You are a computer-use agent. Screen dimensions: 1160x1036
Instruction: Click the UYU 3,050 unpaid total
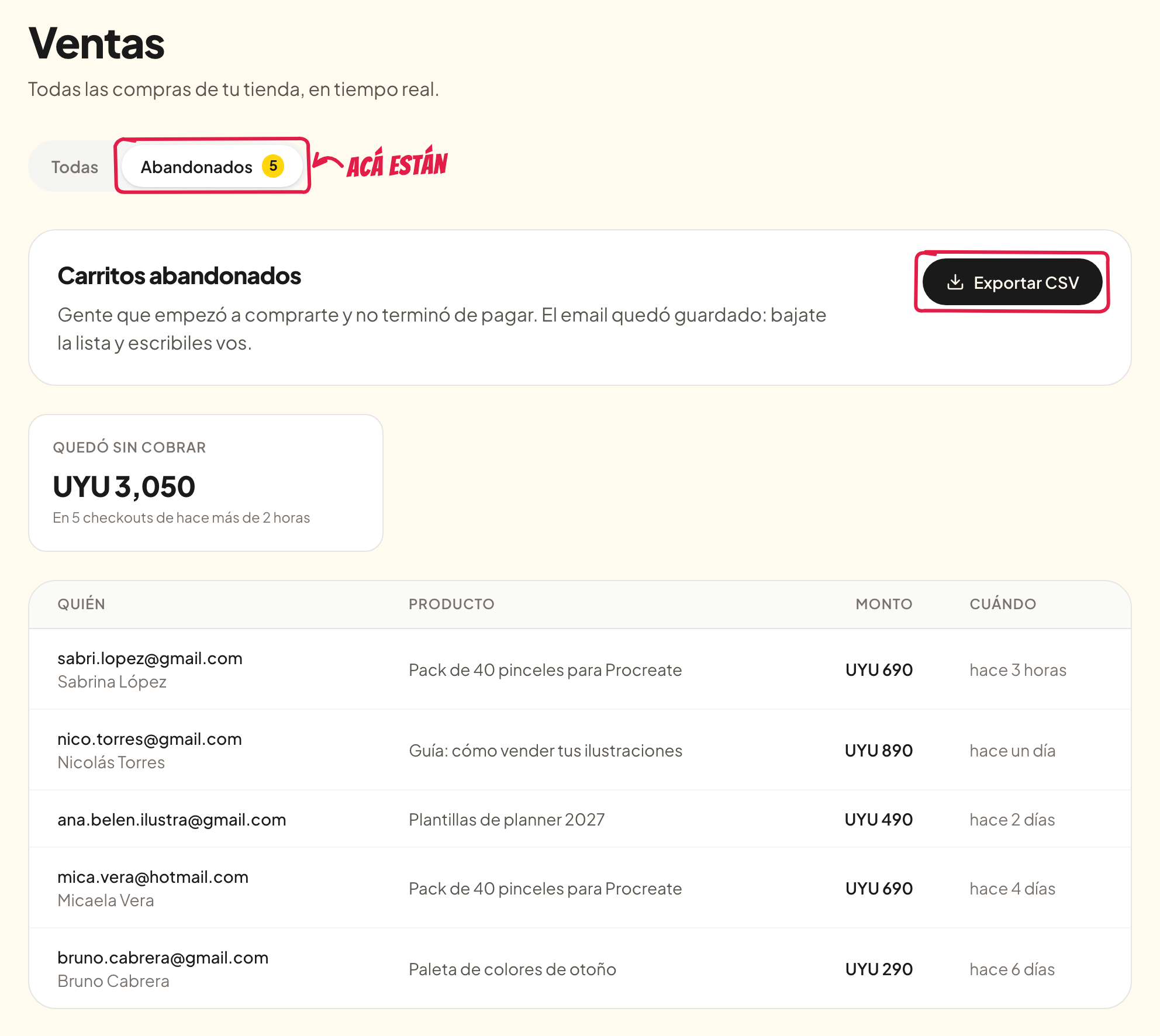(x=124, y=487)
